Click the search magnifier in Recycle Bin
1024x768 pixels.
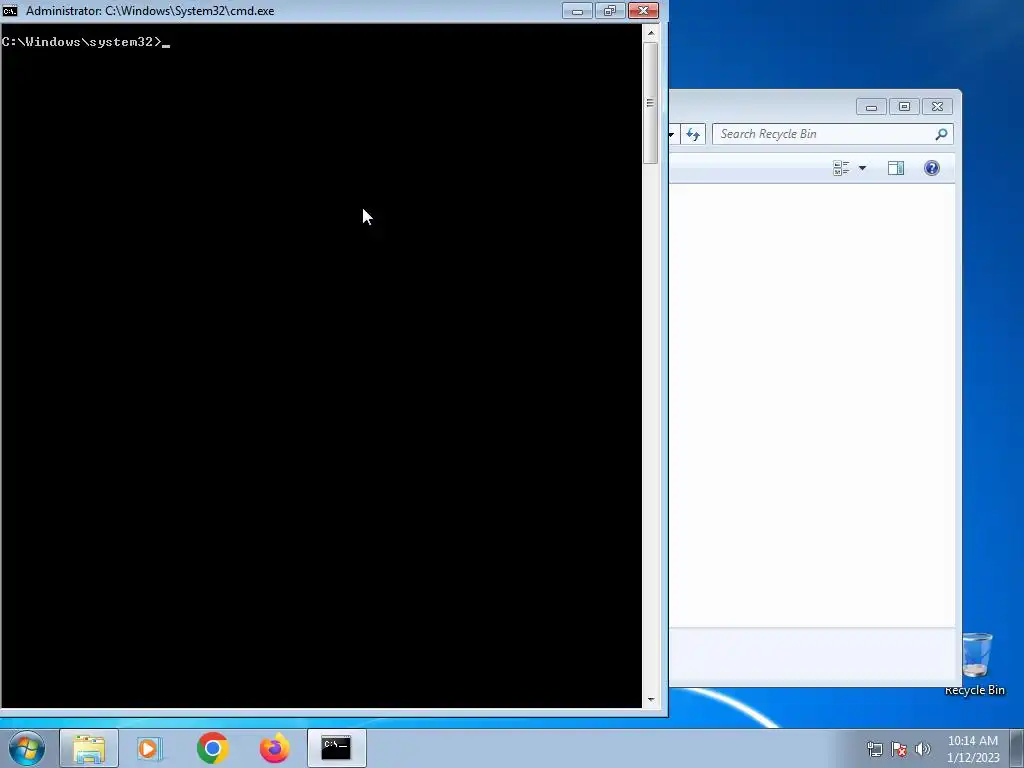click(x=941, y=134)
